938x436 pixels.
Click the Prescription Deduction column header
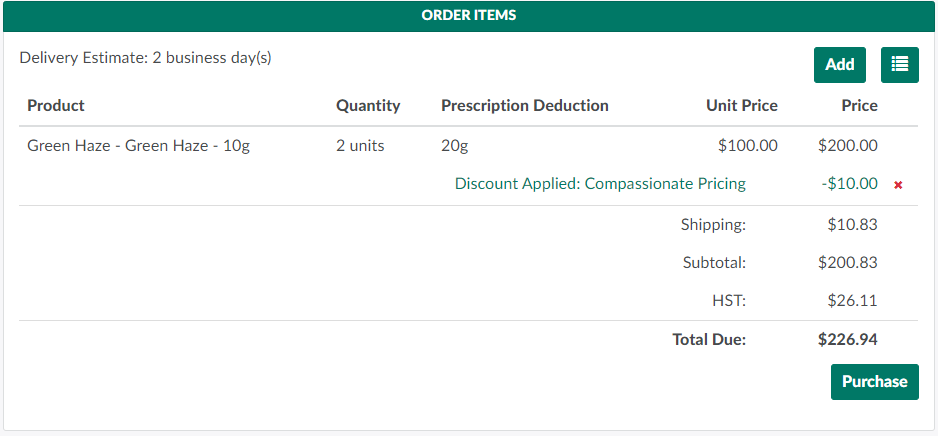(x=524, y=106)
